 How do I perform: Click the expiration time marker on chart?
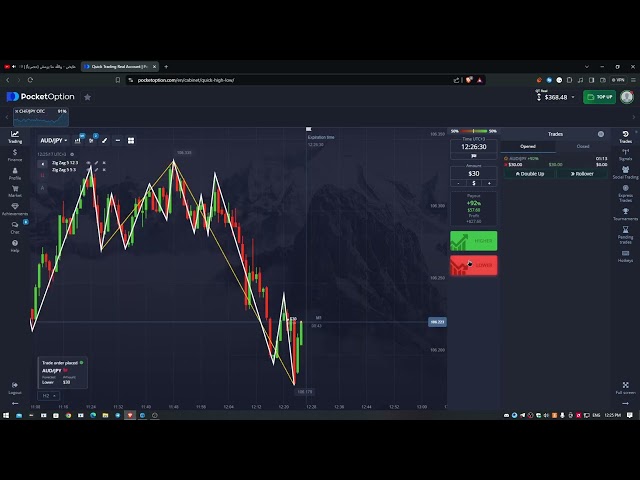[x=309, y=129]
